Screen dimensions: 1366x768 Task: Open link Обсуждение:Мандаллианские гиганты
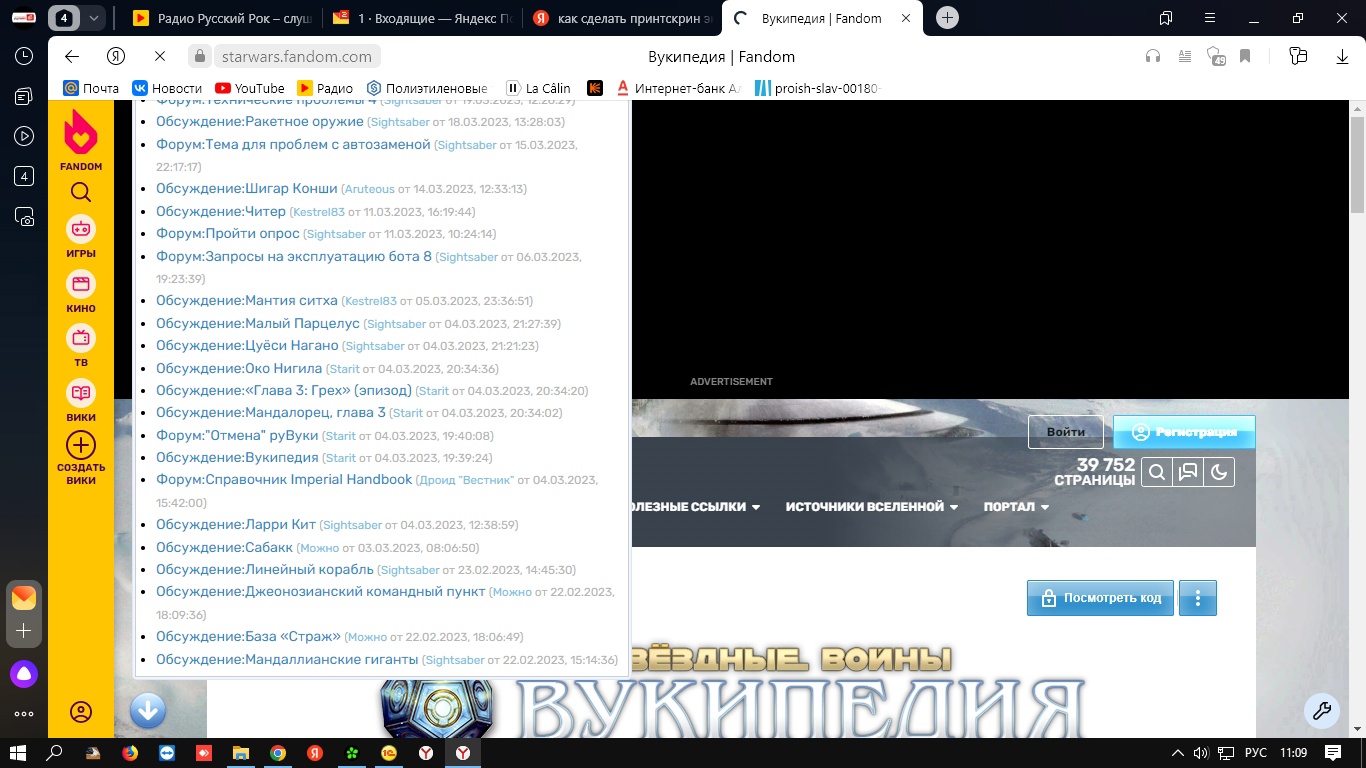coord(287,659)
